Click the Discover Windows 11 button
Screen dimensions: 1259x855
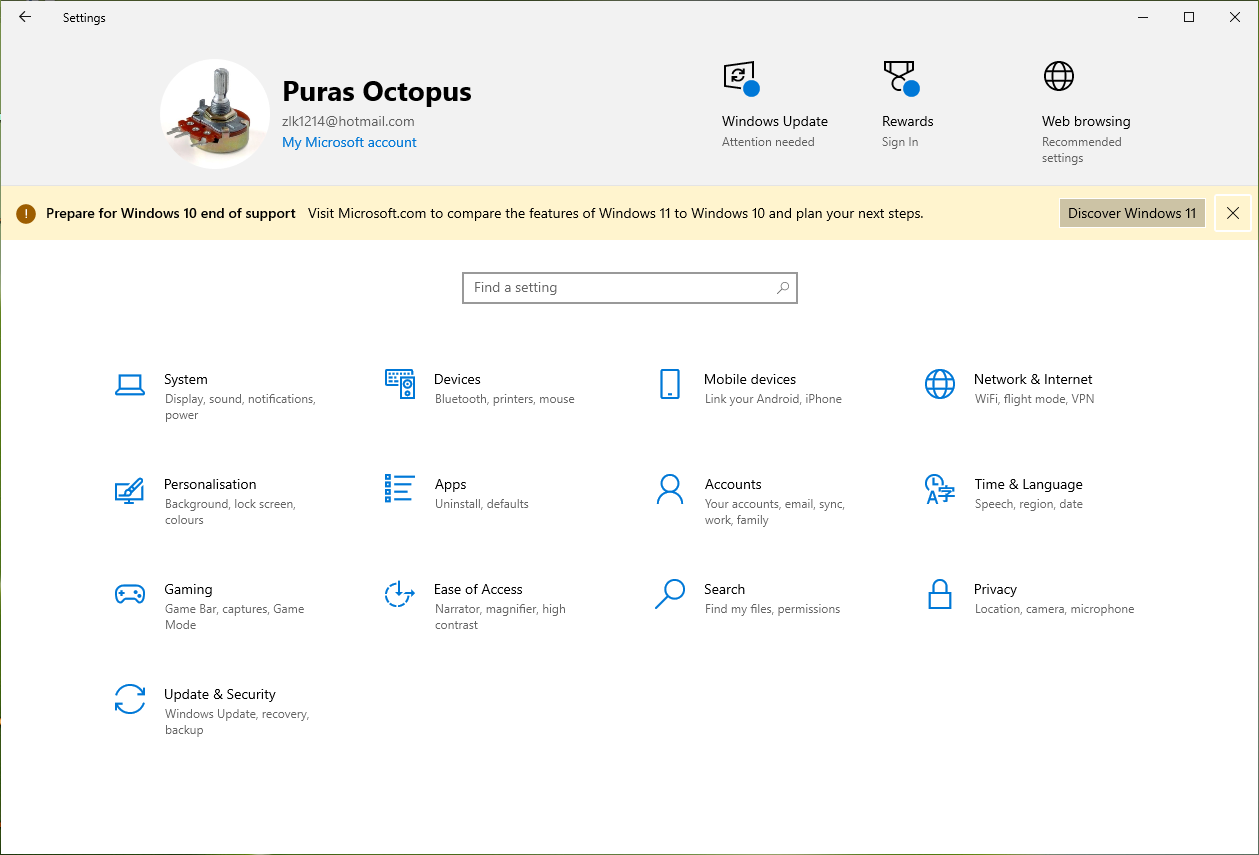pyautogui.click(x=1132, y=213)
